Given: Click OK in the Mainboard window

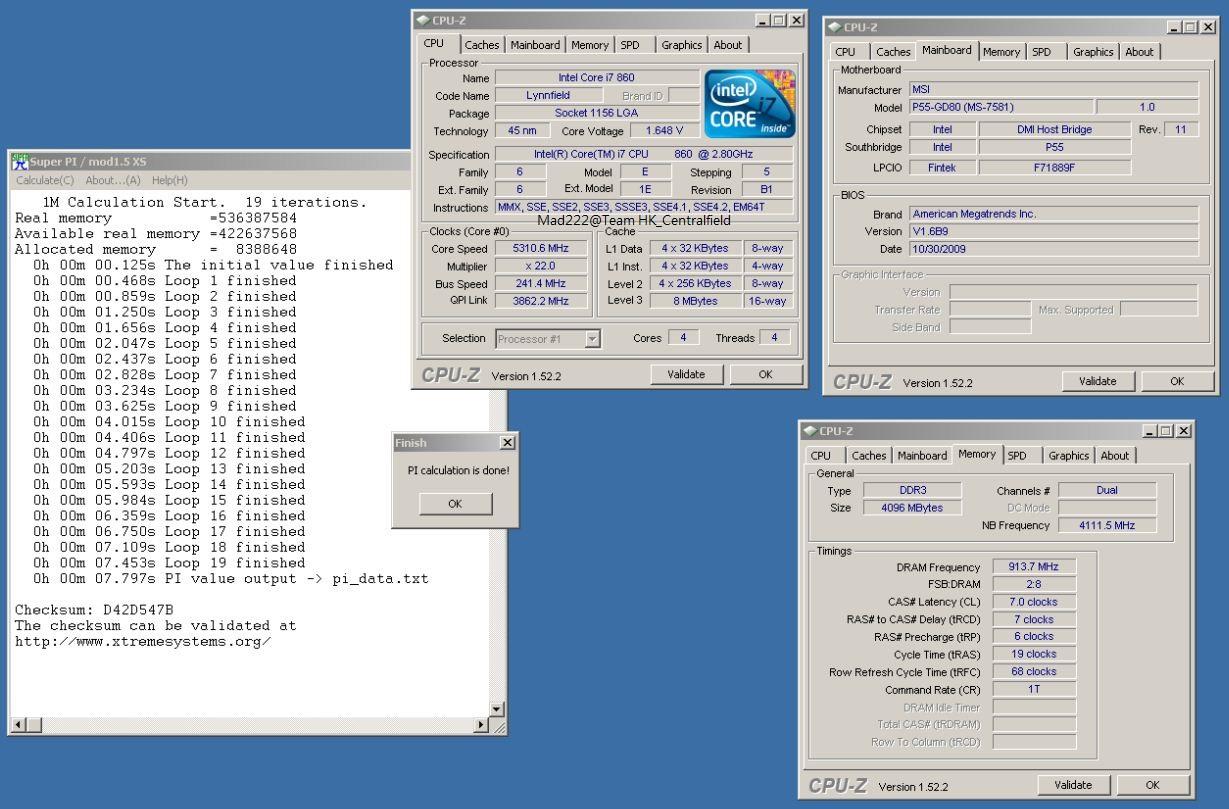Looking at the screenshot, I should point(1176,381).
